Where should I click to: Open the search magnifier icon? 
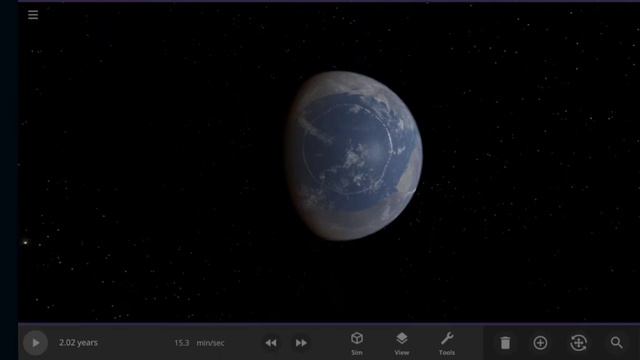[616, 342]
